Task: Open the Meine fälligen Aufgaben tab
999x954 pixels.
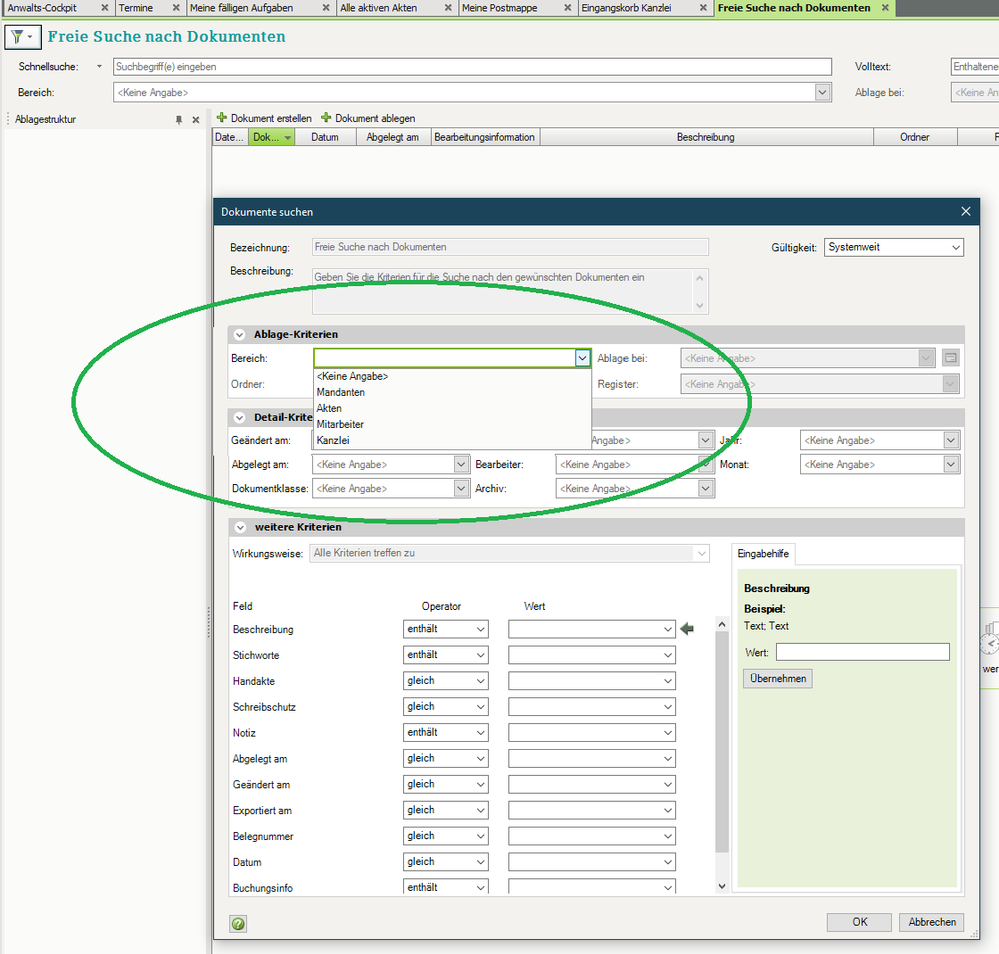Action: tap(241, 8)
